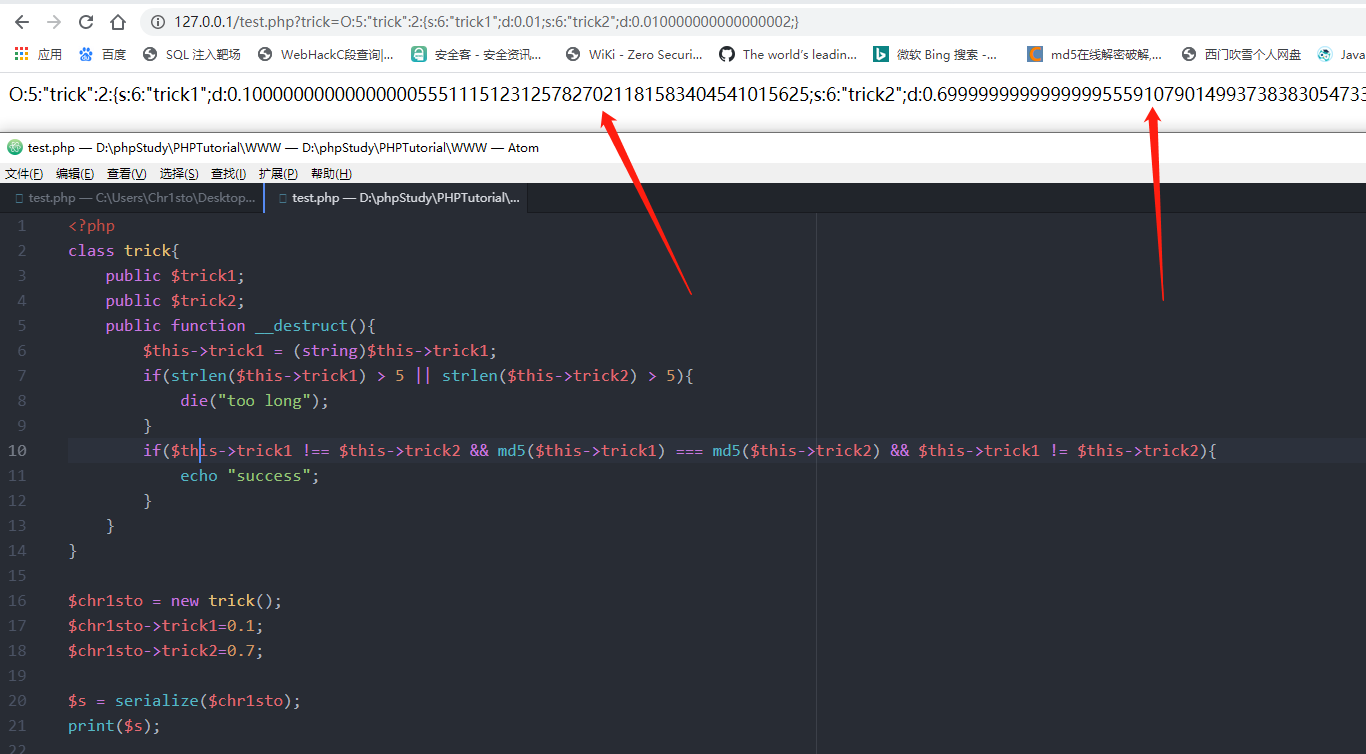Open the 帮助(H) menu
The image size is (1366, 754).
coord(331,174)
